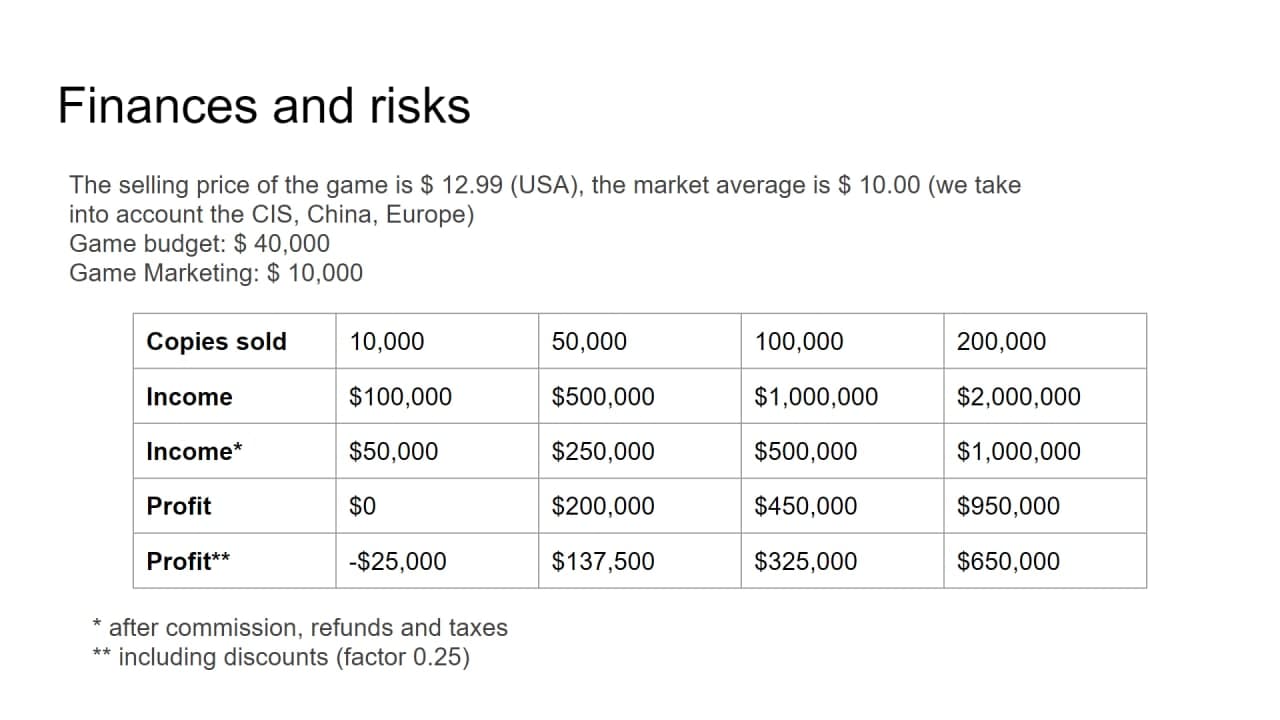This screenshot has width=1280, height=720.
Task: Select the $650,000 profit cell
Action: point(1045,560)
